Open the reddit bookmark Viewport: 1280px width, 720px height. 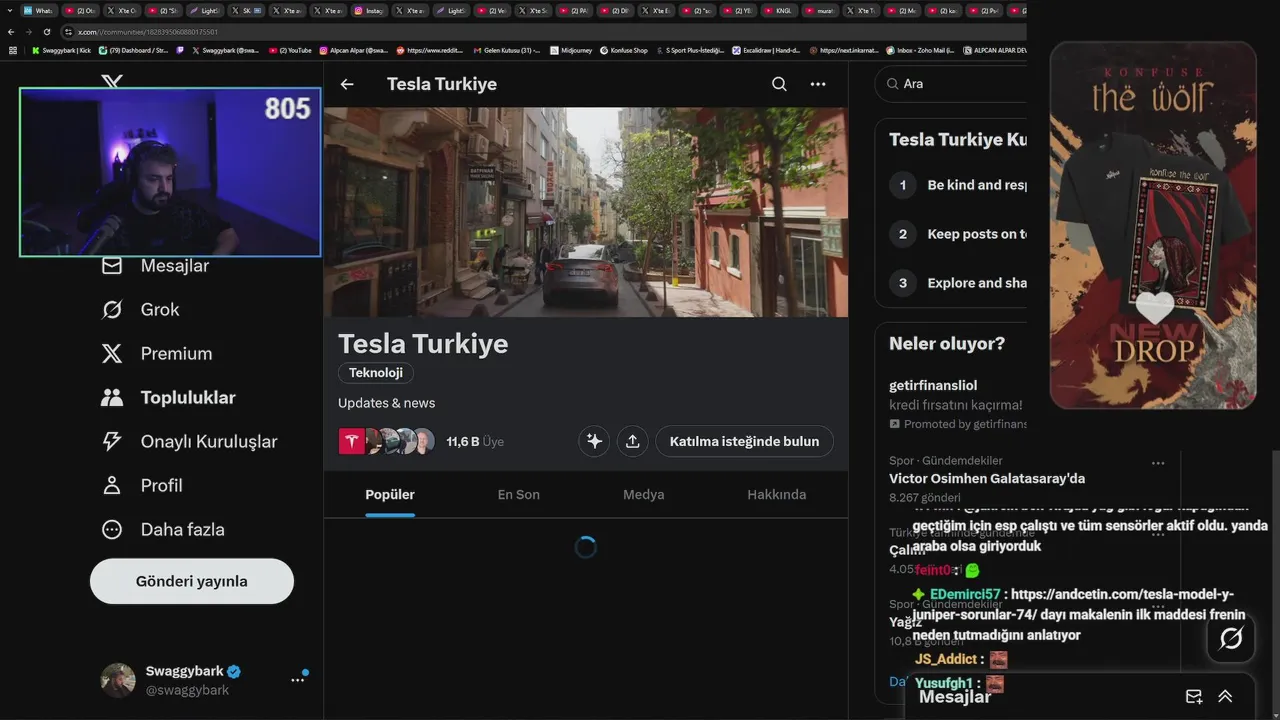[x=430, y=50]
